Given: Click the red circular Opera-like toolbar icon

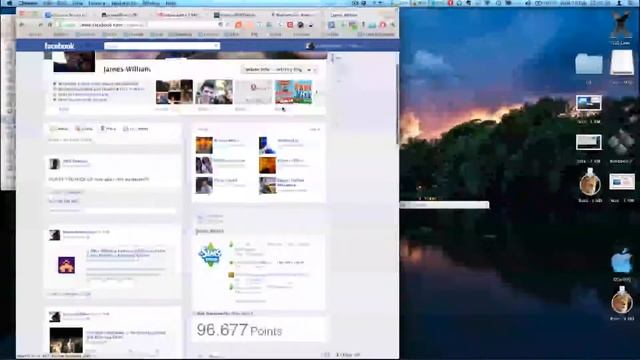Looking at the screenshot, I should coord(383,25).
